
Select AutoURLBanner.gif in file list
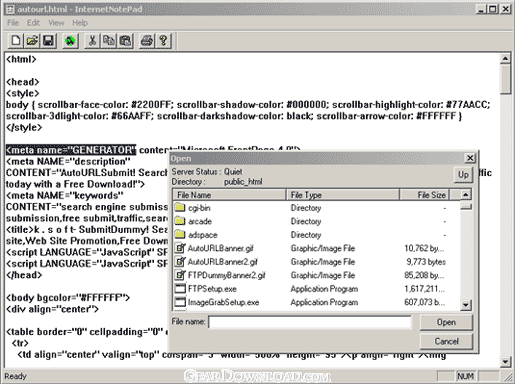[x=221, y=248]
